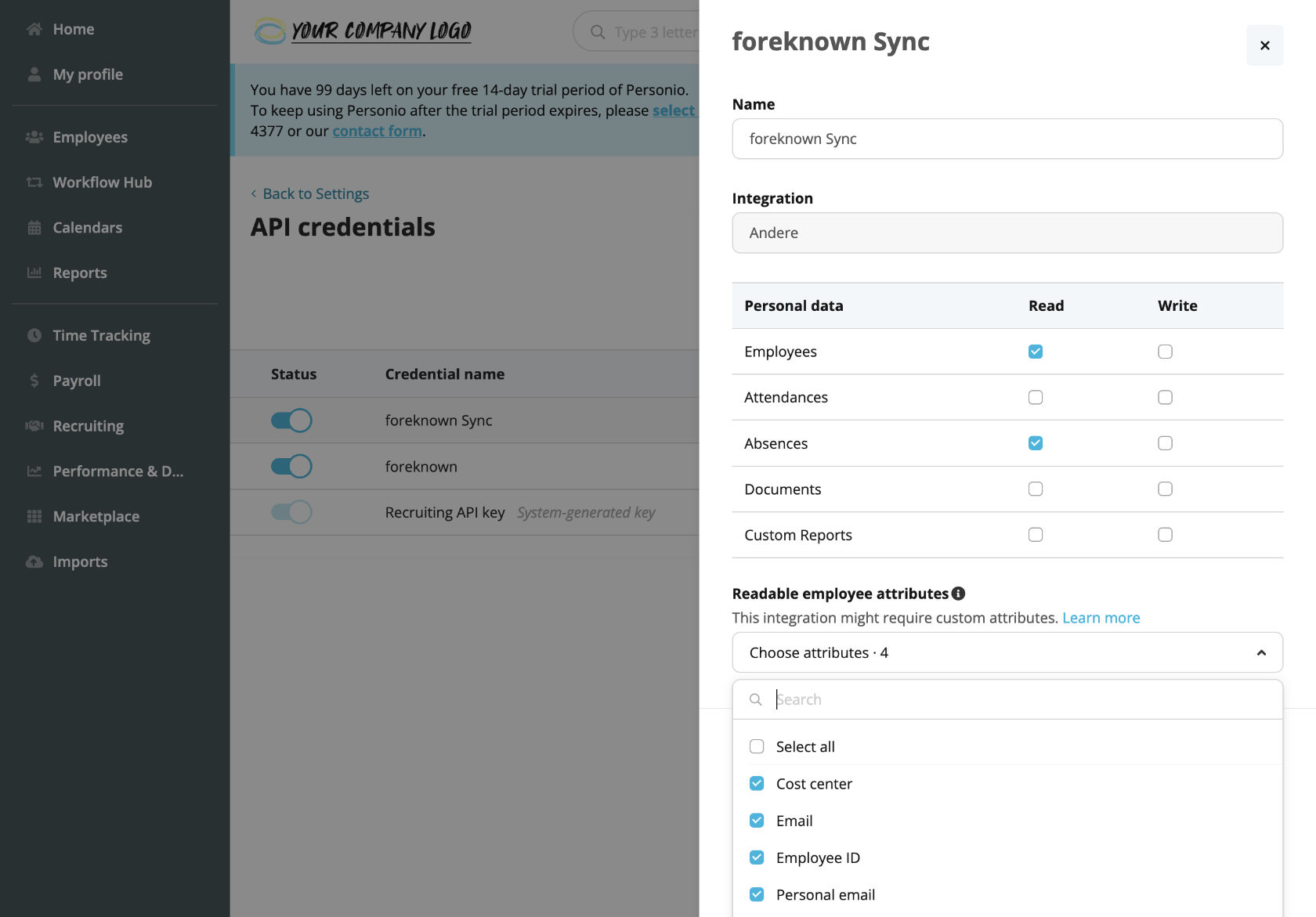This screenshot has width=1316, height=917.
Task: Open Reports section
Action: [80, 273]
